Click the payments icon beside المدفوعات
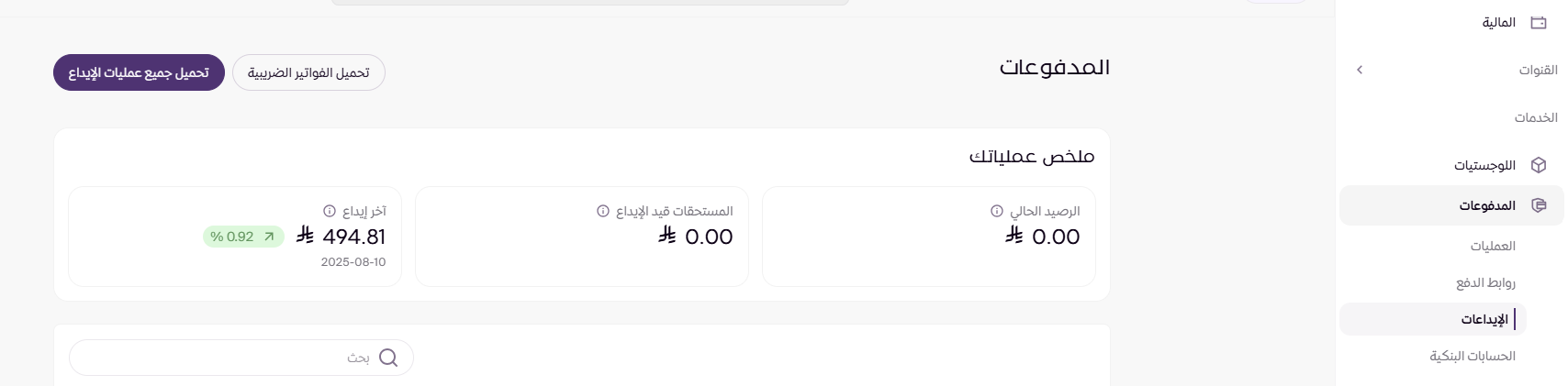1568x386 pixels. (1540, 205)
